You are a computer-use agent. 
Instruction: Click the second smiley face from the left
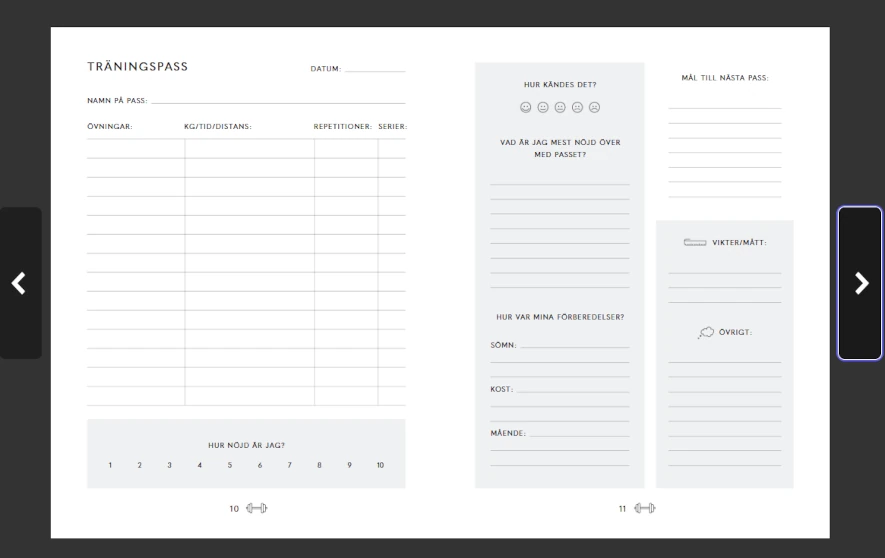click(543, 107)
